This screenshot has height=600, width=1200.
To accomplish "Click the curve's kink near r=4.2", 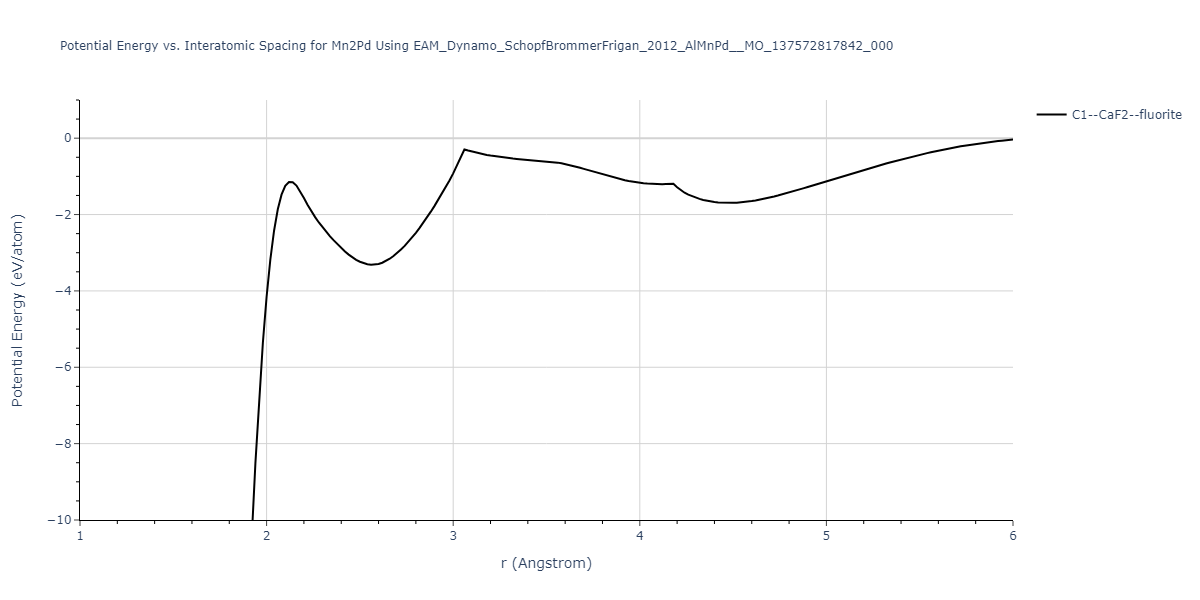I will click(x=674, y=184).
